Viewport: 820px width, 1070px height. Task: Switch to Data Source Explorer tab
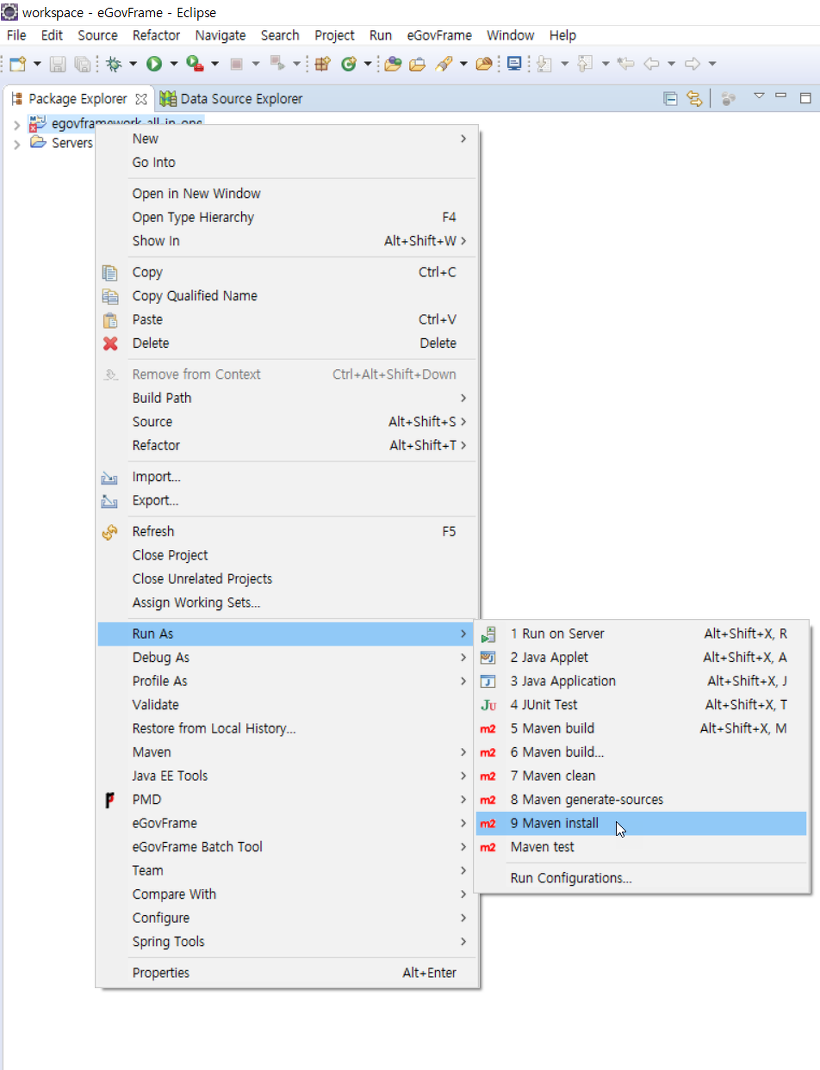(231, 99)
